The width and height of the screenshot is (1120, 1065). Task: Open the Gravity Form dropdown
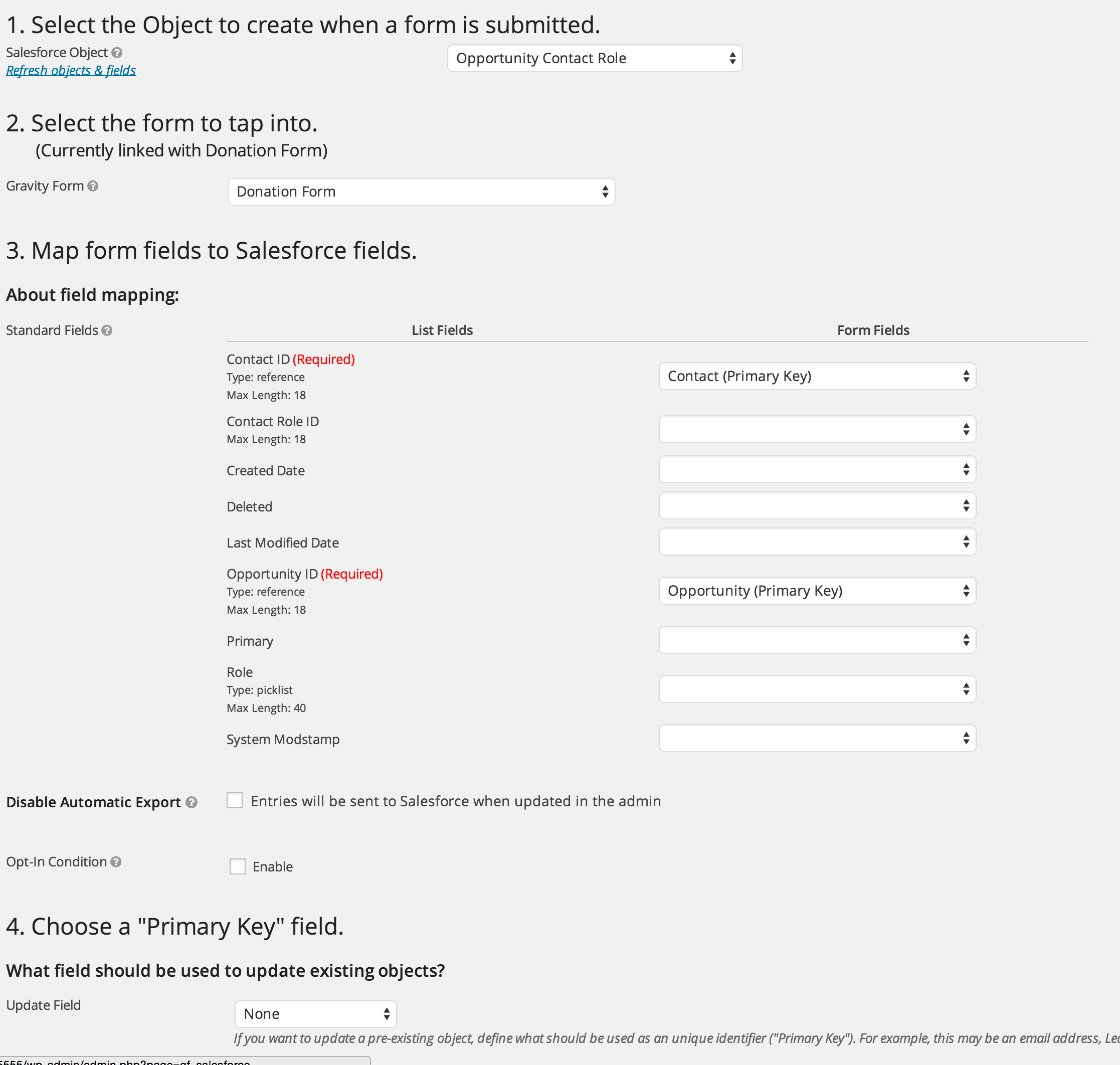[421, 192]
